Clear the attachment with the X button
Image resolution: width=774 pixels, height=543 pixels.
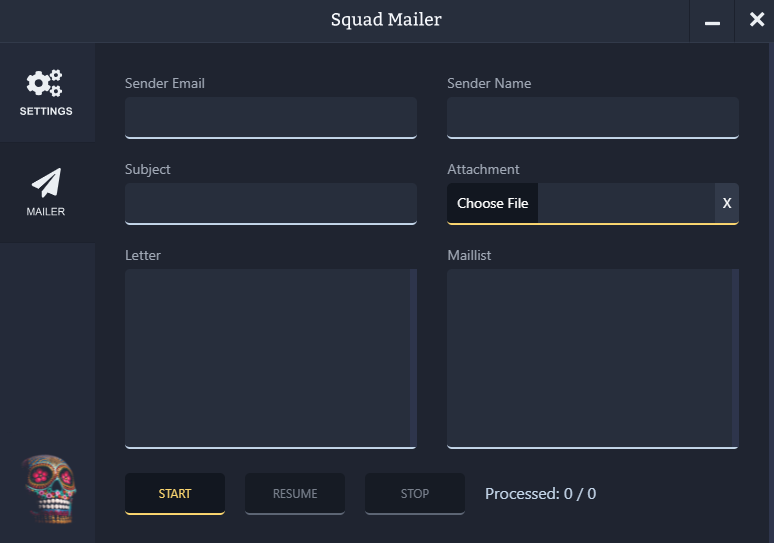tap(727, 203)
